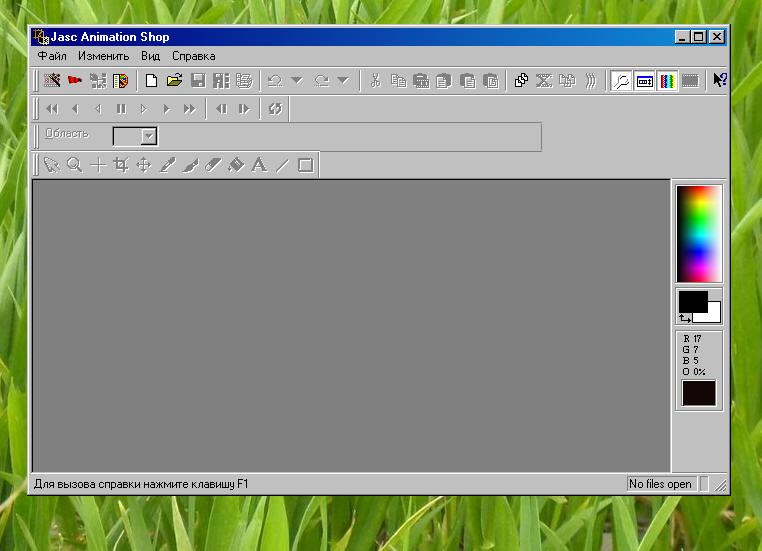Screen dimensions: 762x551
Task: Toggle the wrench tool options palette button
Action: point(622,81)
